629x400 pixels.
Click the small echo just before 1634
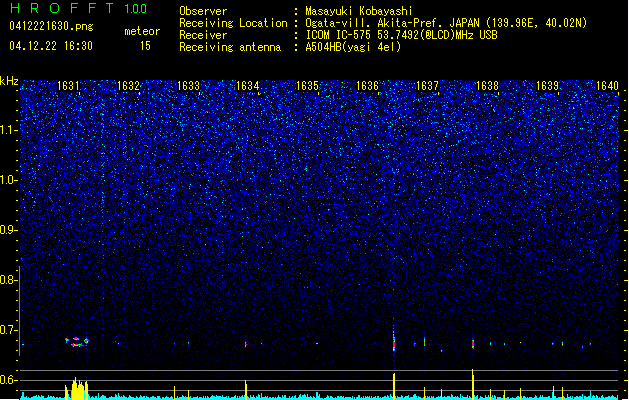click(246, 344)
